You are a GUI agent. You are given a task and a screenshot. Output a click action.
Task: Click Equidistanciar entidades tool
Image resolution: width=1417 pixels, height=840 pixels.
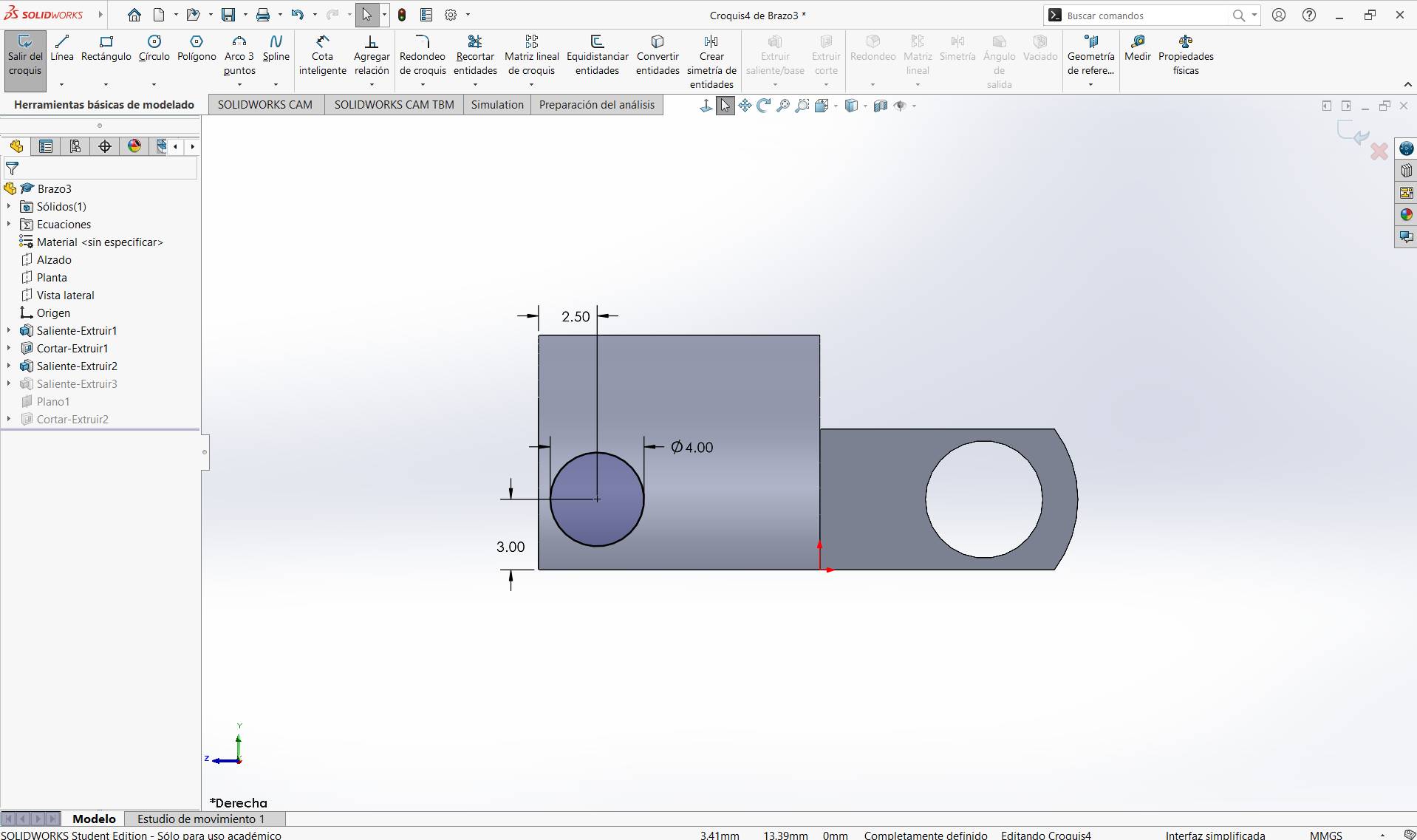(x=597, y=55)
